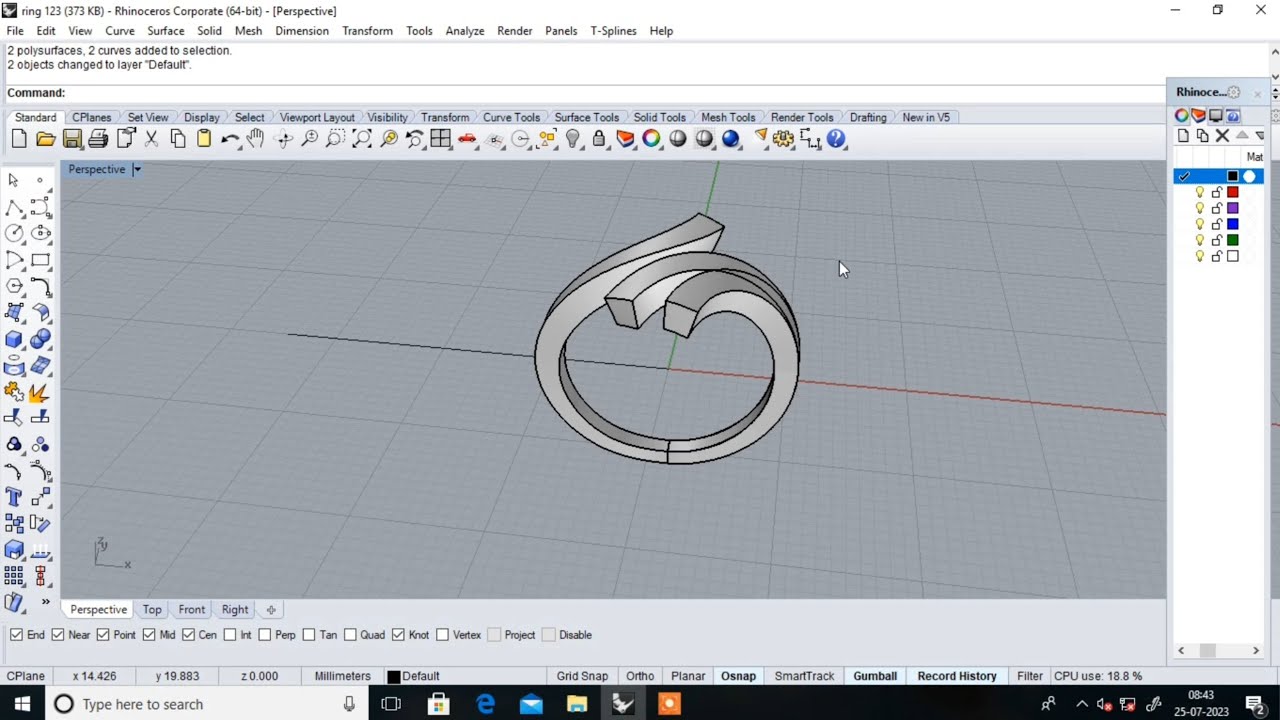Toggle the Point osnap checkbox
This screenshot has height=720, width=1280.
pyautogui.click(x=103, y=635)
